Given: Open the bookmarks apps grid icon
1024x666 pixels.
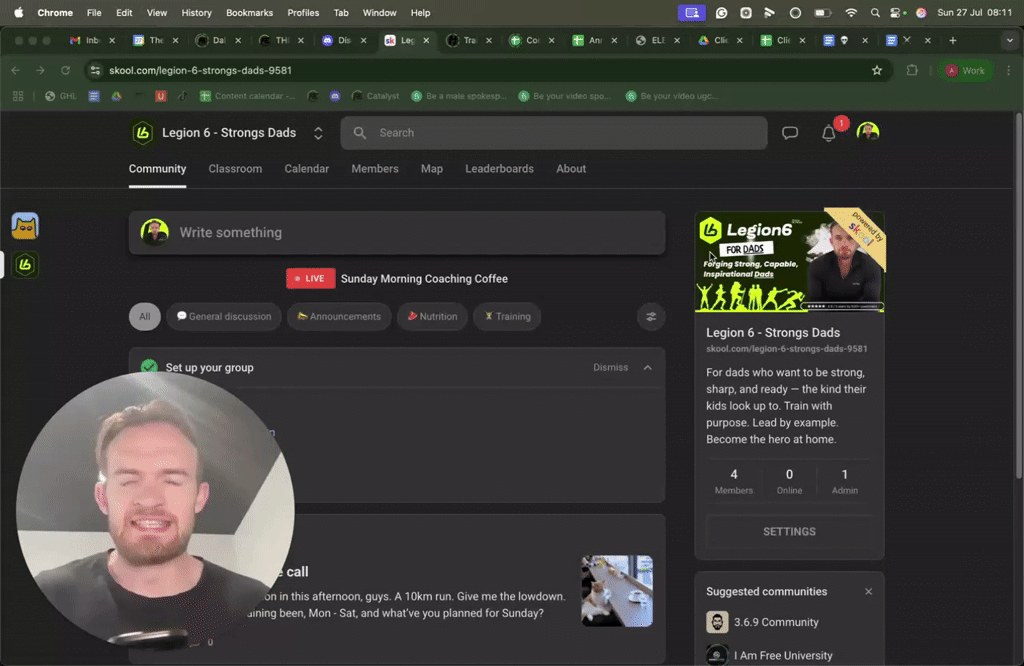Looking at the screenshot, I should [x=18, y=96].
